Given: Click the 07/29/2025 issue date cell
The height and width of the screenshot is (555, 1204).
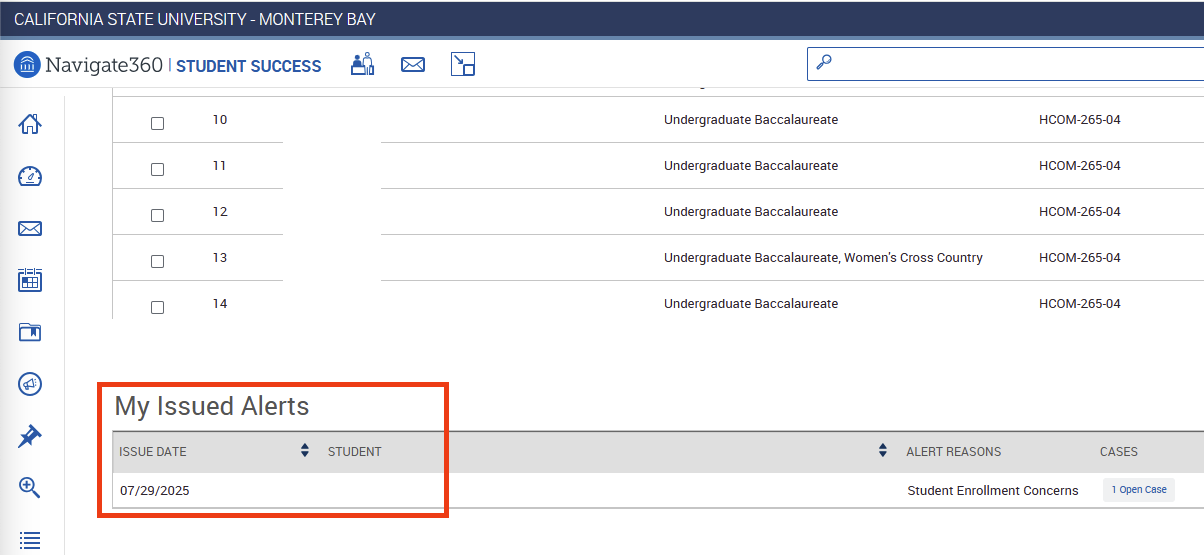Looking at the screenshot, I should (155, 491).
